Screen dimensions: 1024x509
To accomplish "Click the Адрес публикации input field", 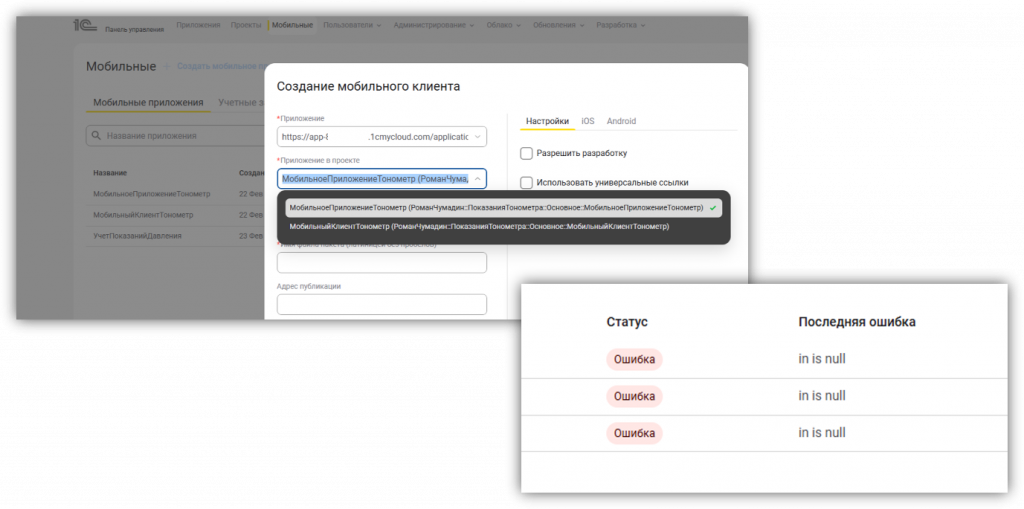I will (x=382, y=304).
